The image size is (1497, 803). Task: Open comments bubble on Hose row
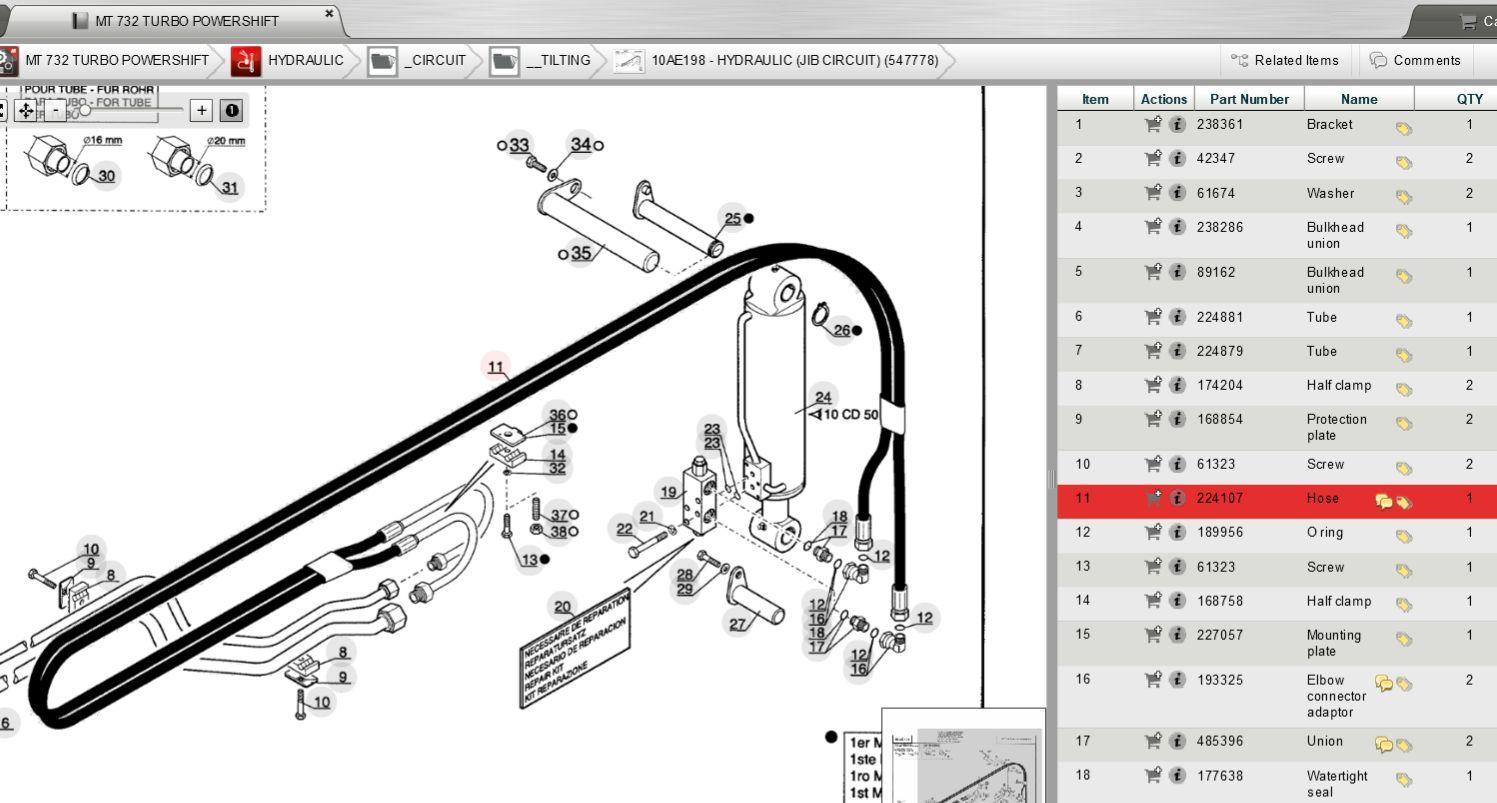click(x=1384, y=501)
